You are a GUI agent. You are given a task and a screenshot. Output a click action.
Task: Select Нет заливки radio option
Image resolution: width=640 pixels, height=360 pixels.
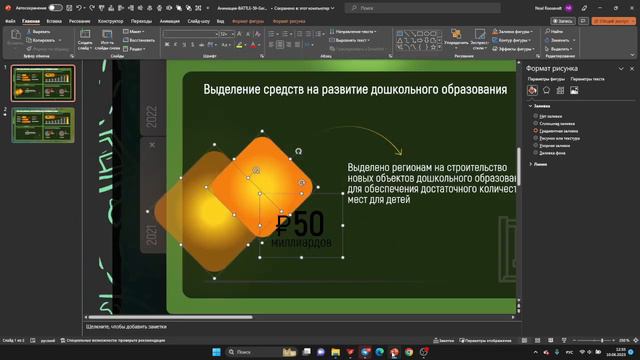click(x=548, y=116)
